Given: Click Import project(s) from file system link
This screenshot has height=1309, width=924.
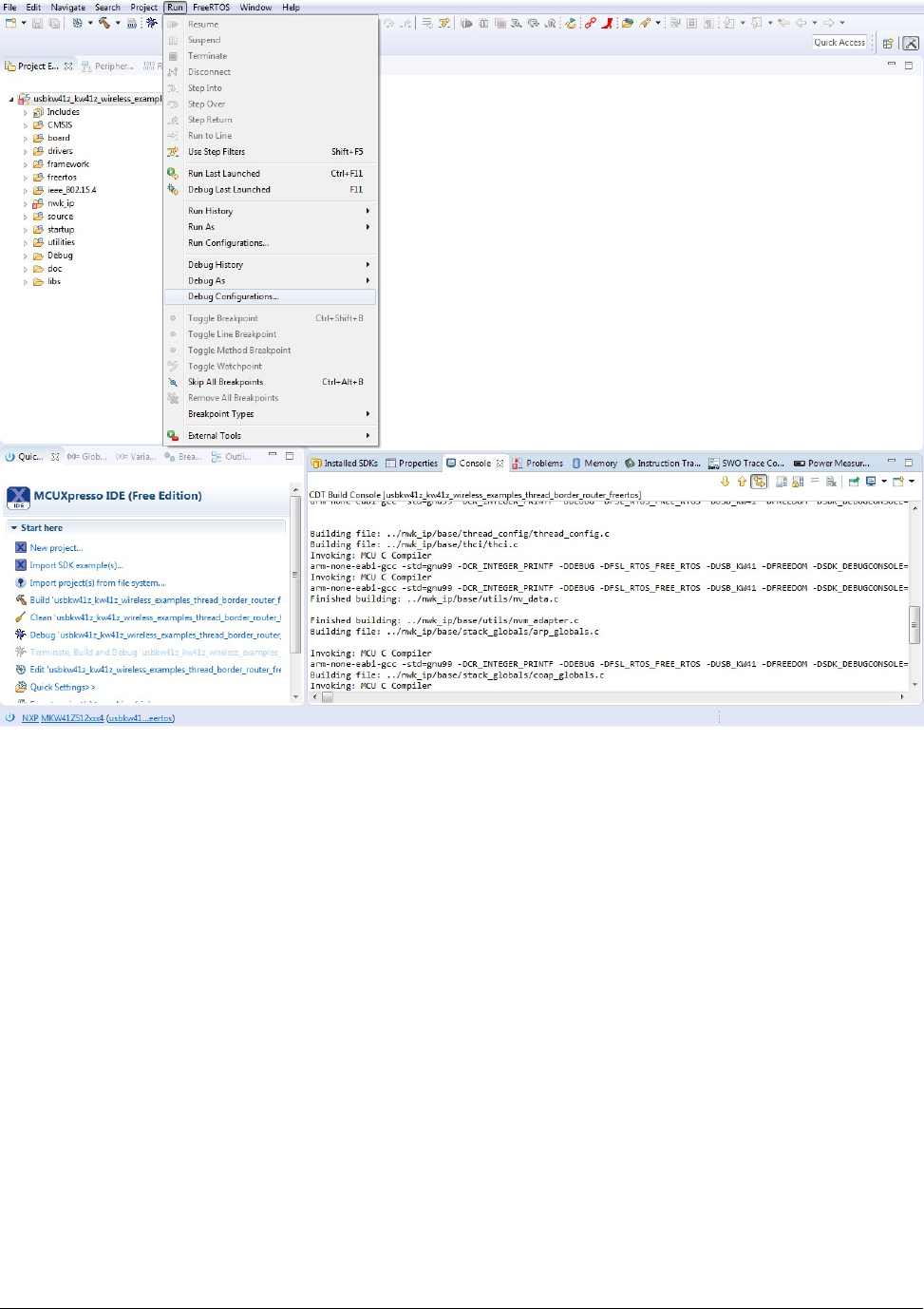Looking at the screenshot, I should coord(97,582).
